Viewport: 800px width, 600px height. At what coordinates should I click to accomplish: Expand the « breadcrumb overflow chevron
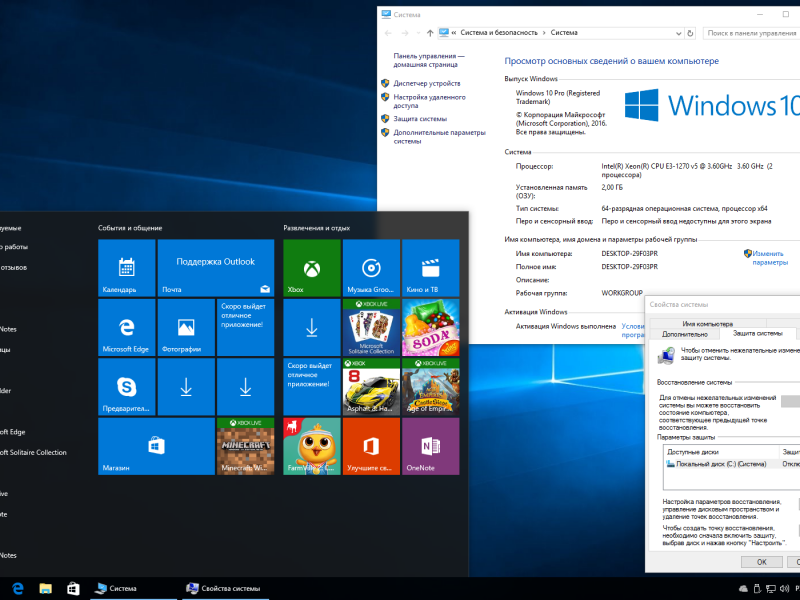pyautogui.click(x=454, y=33)
